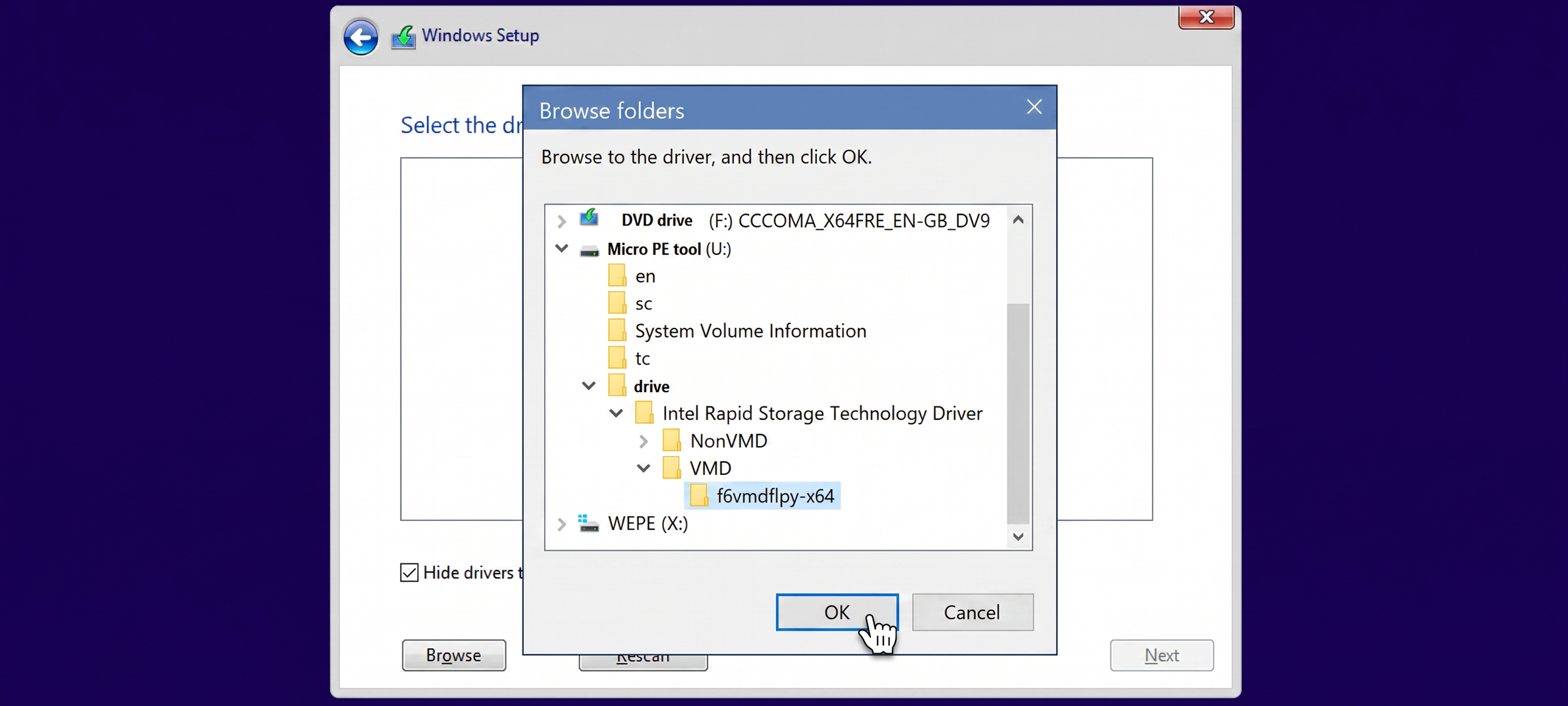1568x706 pixels.
Task: Confirm folder selection with OK
Action: click(x=837, y=612)
